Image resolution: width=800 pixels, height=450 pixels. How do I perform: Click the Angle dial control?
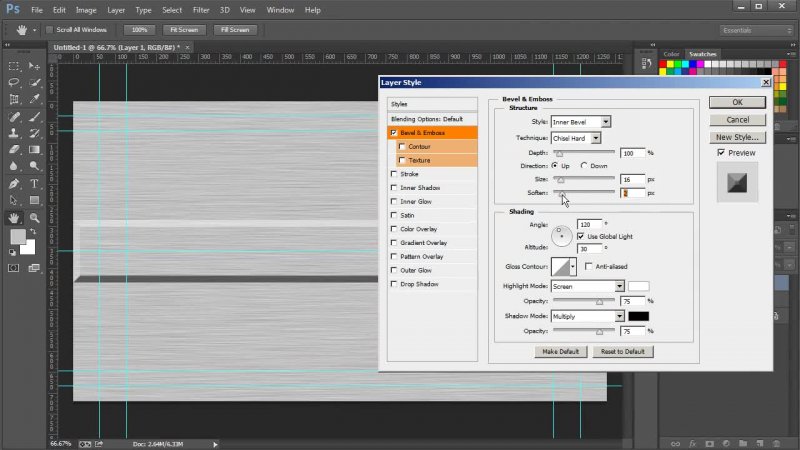click(x=561, y=236)
